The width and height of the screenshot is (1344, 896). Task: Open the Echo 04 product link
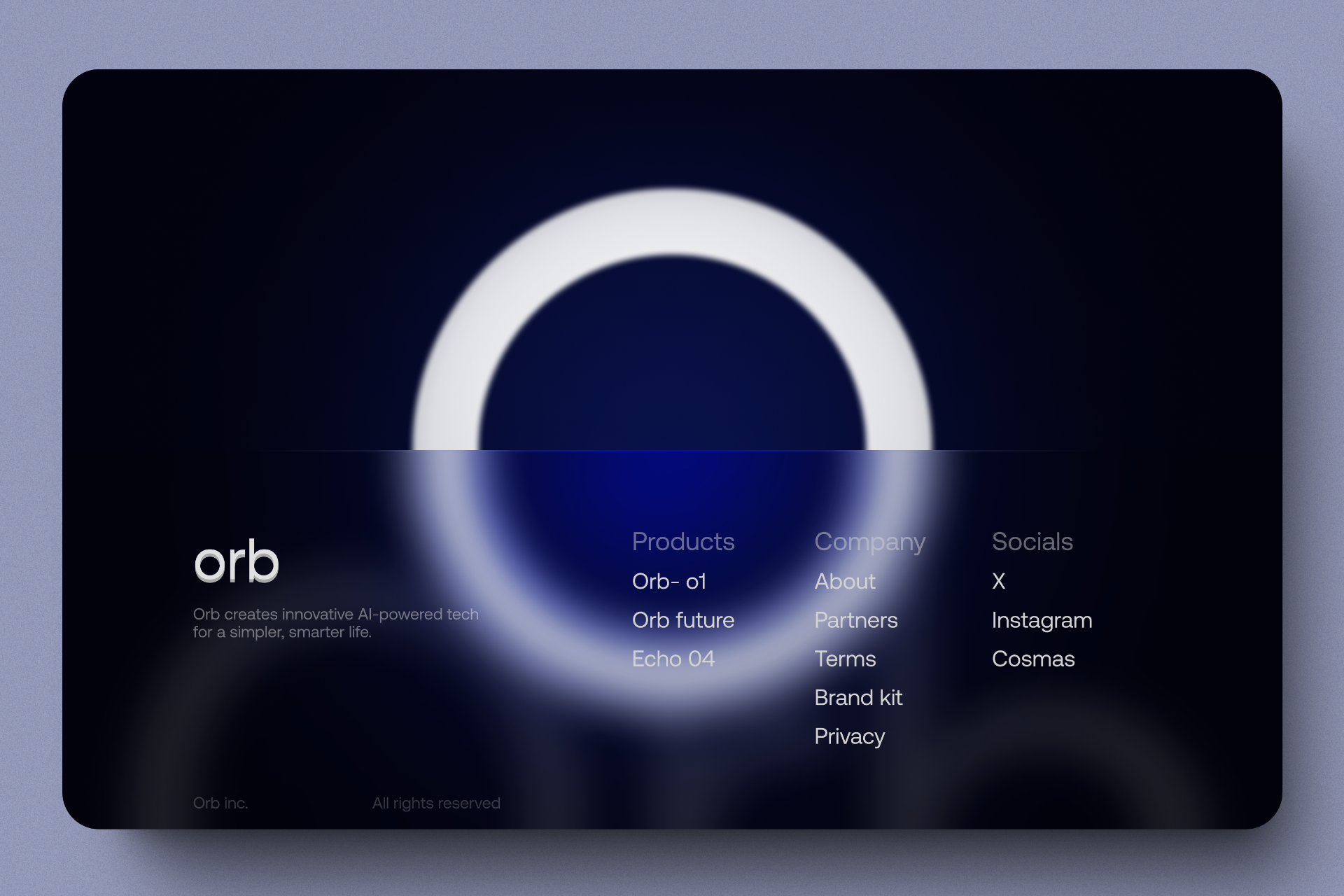(673, 659)
